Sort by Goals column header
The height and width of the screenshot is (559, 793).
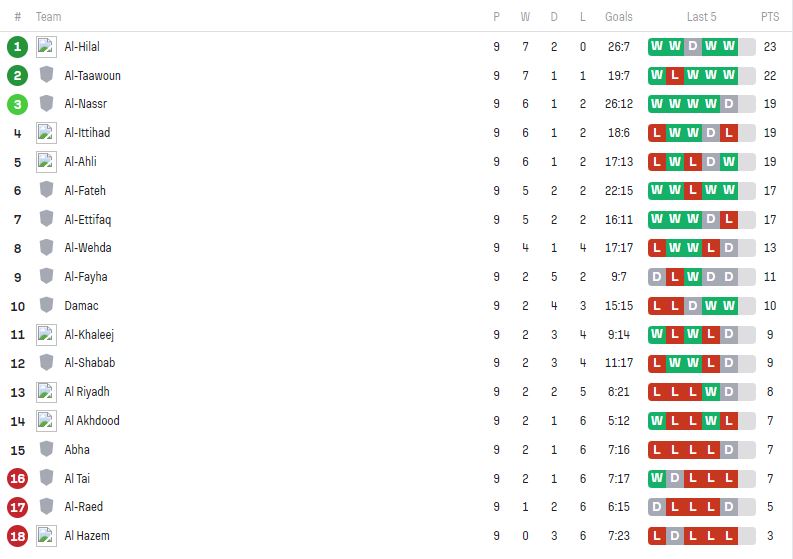click(619, 17)
